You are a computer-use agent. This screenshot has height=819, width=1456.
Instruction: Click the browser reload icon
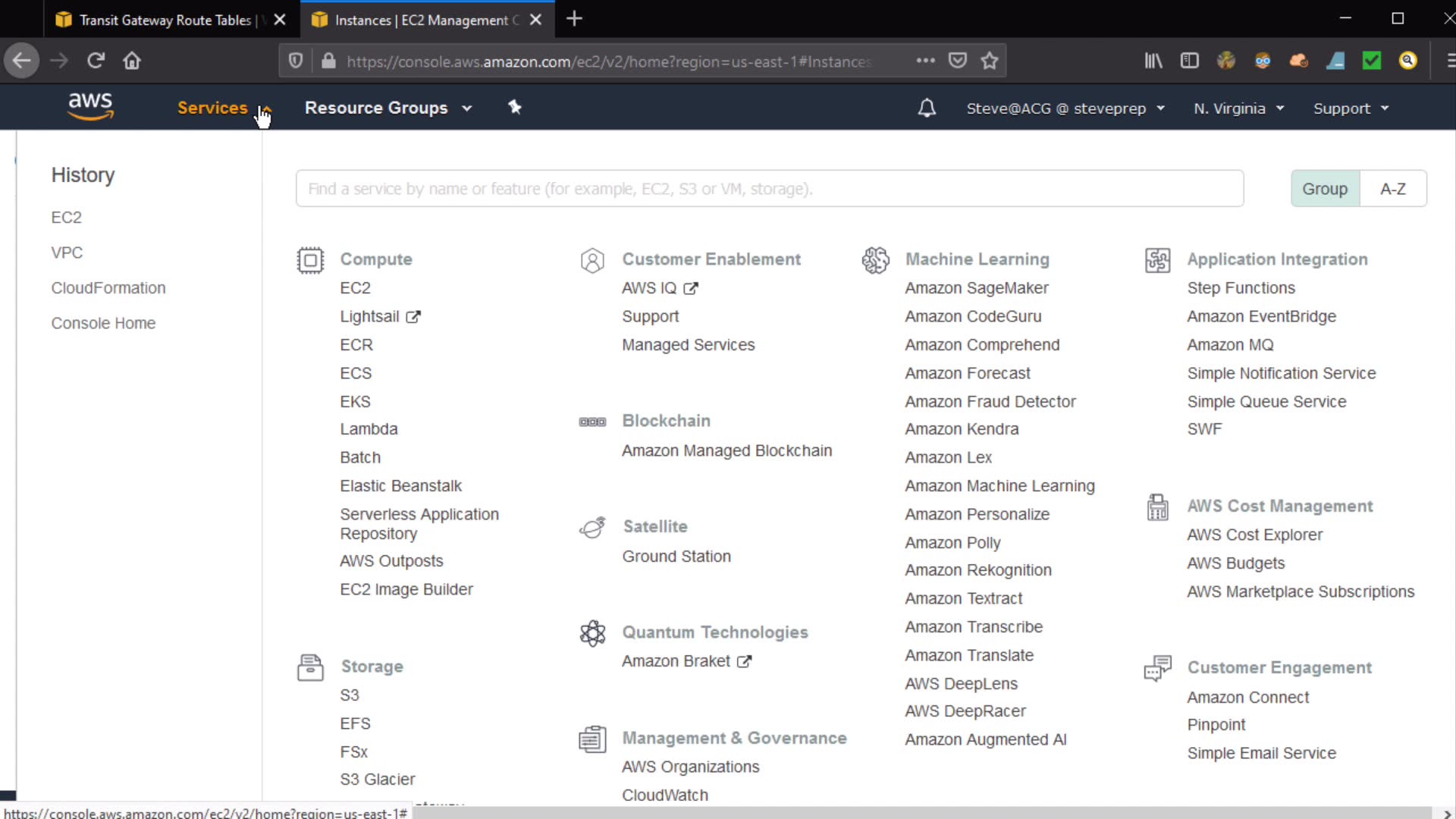[x=96, y=61]
